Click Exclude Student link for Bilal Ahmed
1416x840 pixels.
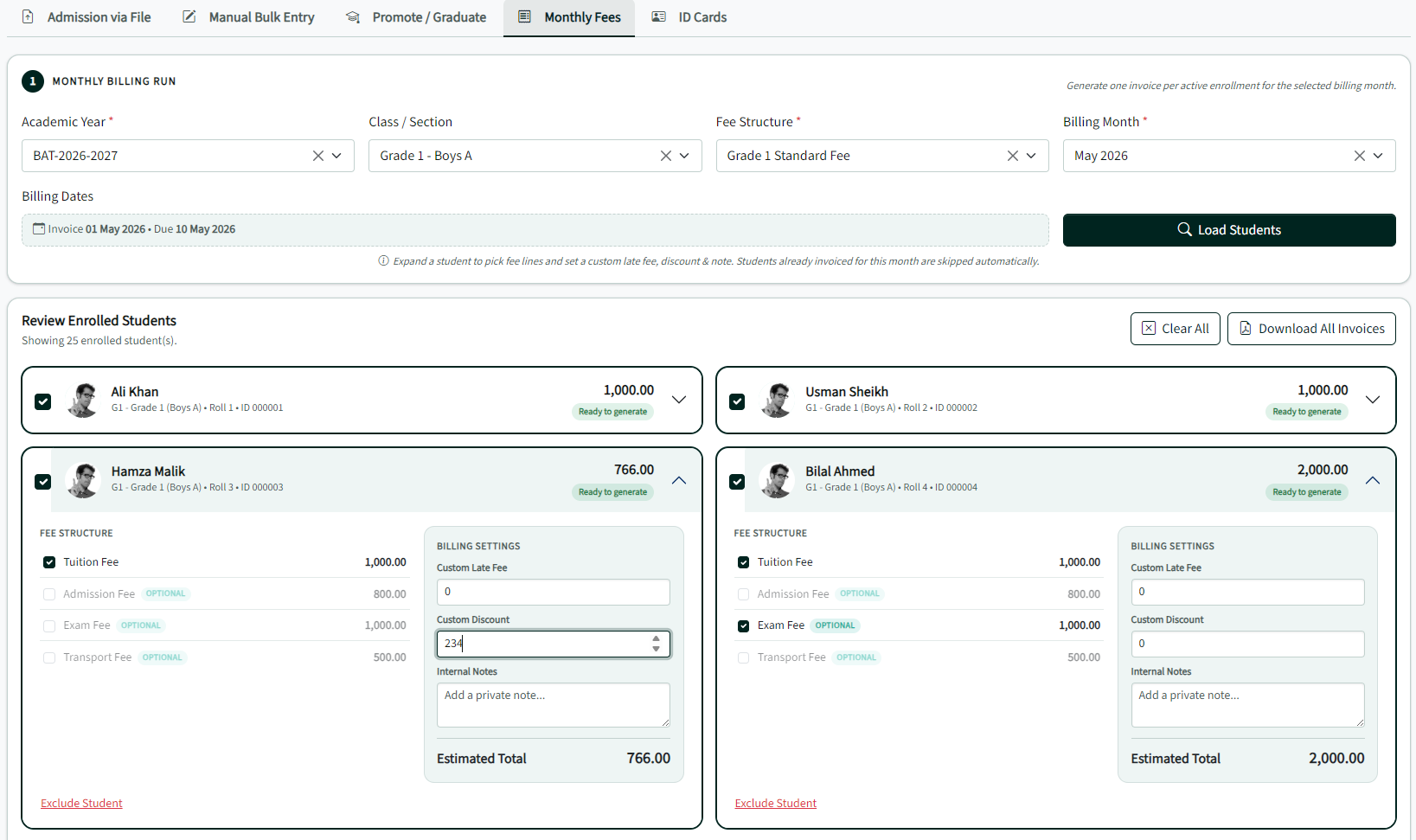[776, 804]
